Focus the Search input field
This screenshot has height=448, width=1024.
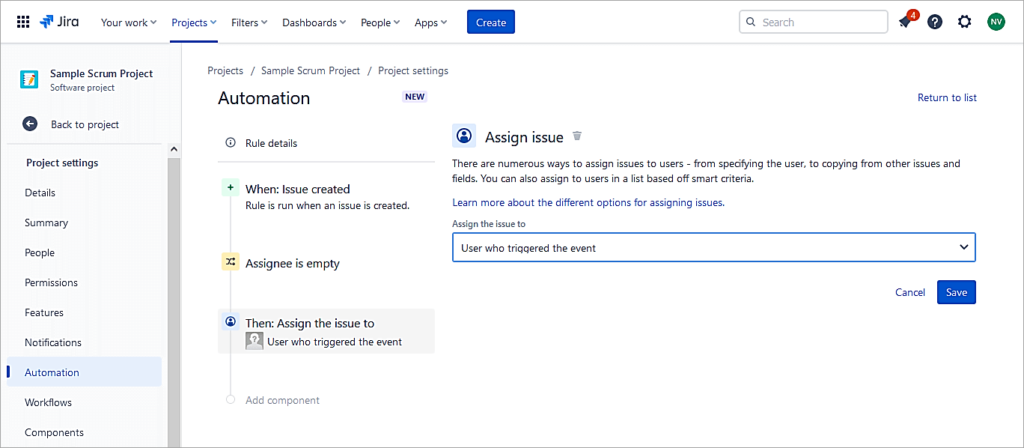click(x=814, y=22)
